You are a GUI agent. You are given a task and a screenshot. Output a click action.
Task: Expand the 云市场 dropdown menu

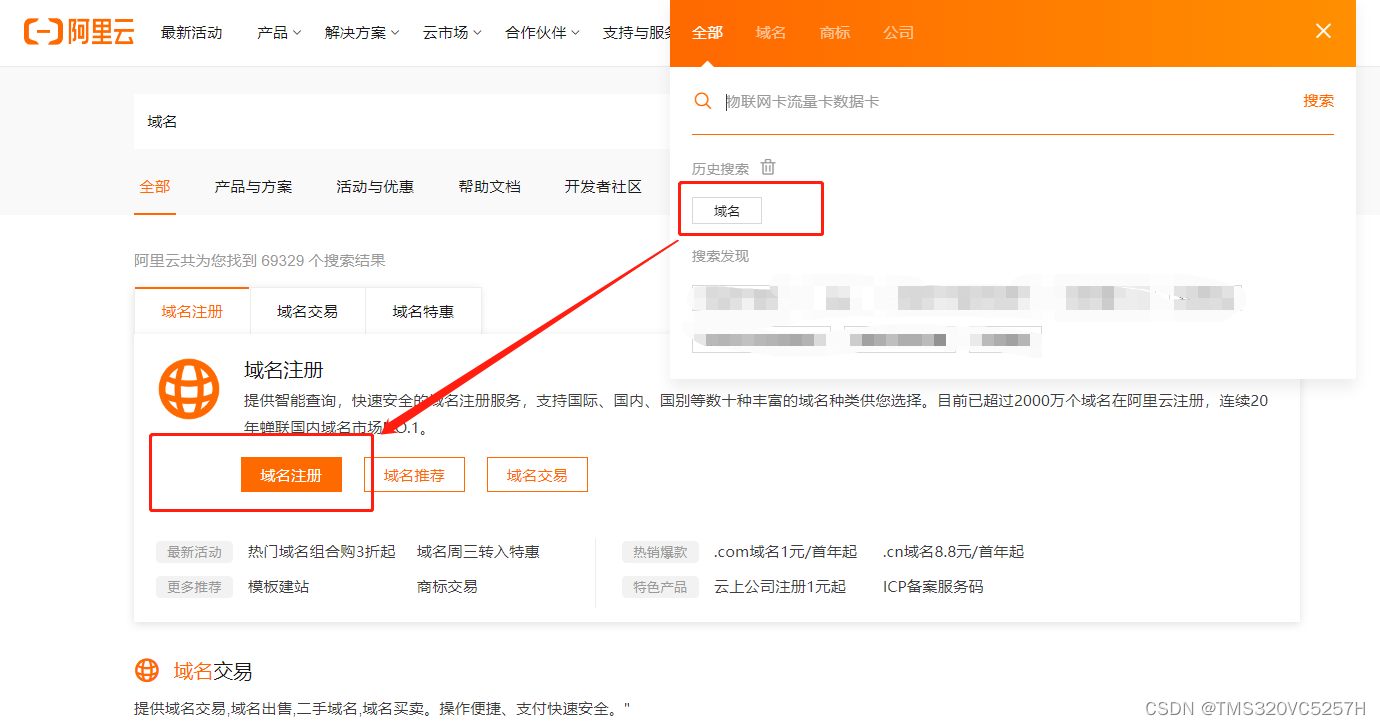coord(452,33)
